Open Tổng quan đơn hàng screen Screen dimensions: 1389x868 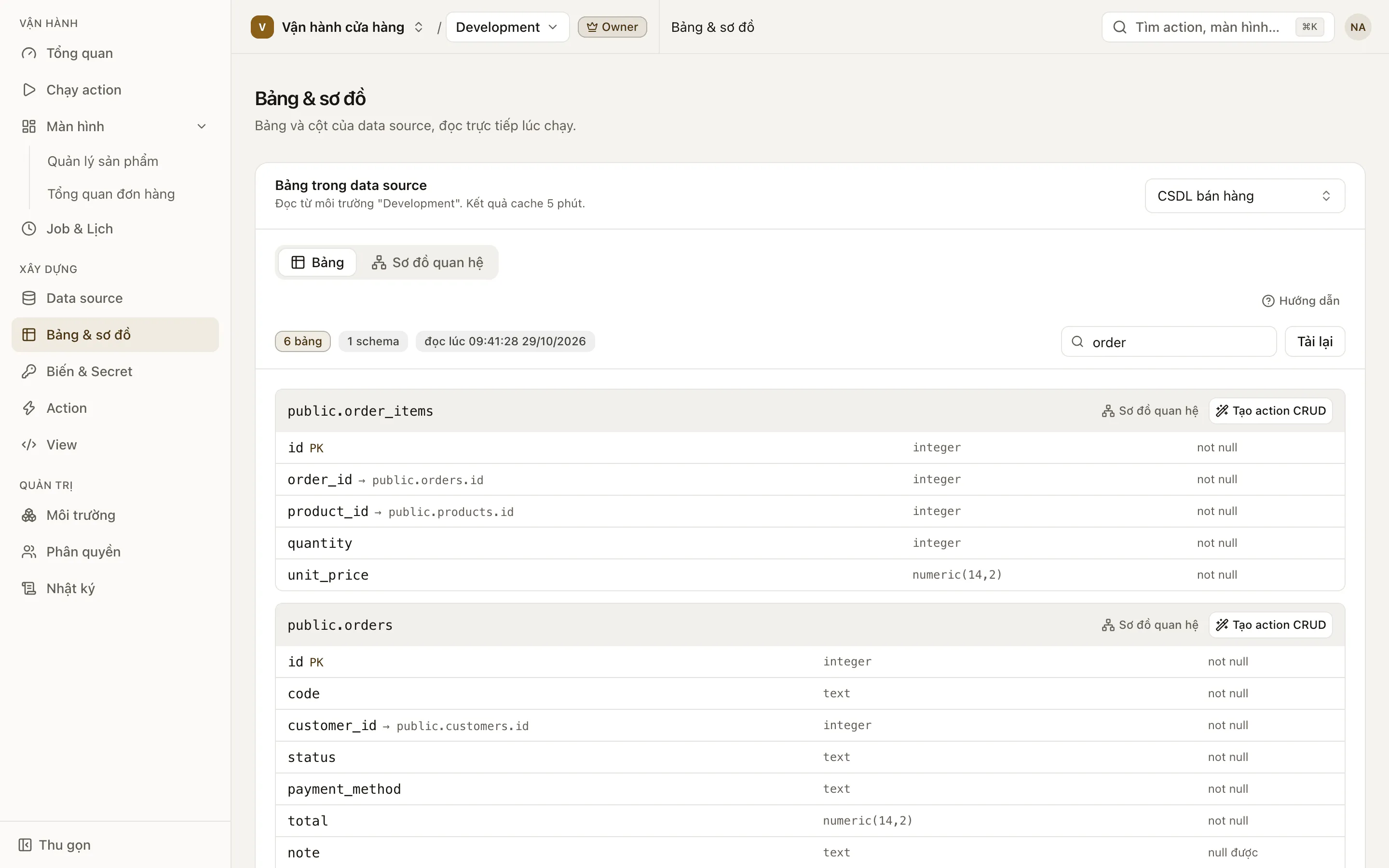coord(111,194)
